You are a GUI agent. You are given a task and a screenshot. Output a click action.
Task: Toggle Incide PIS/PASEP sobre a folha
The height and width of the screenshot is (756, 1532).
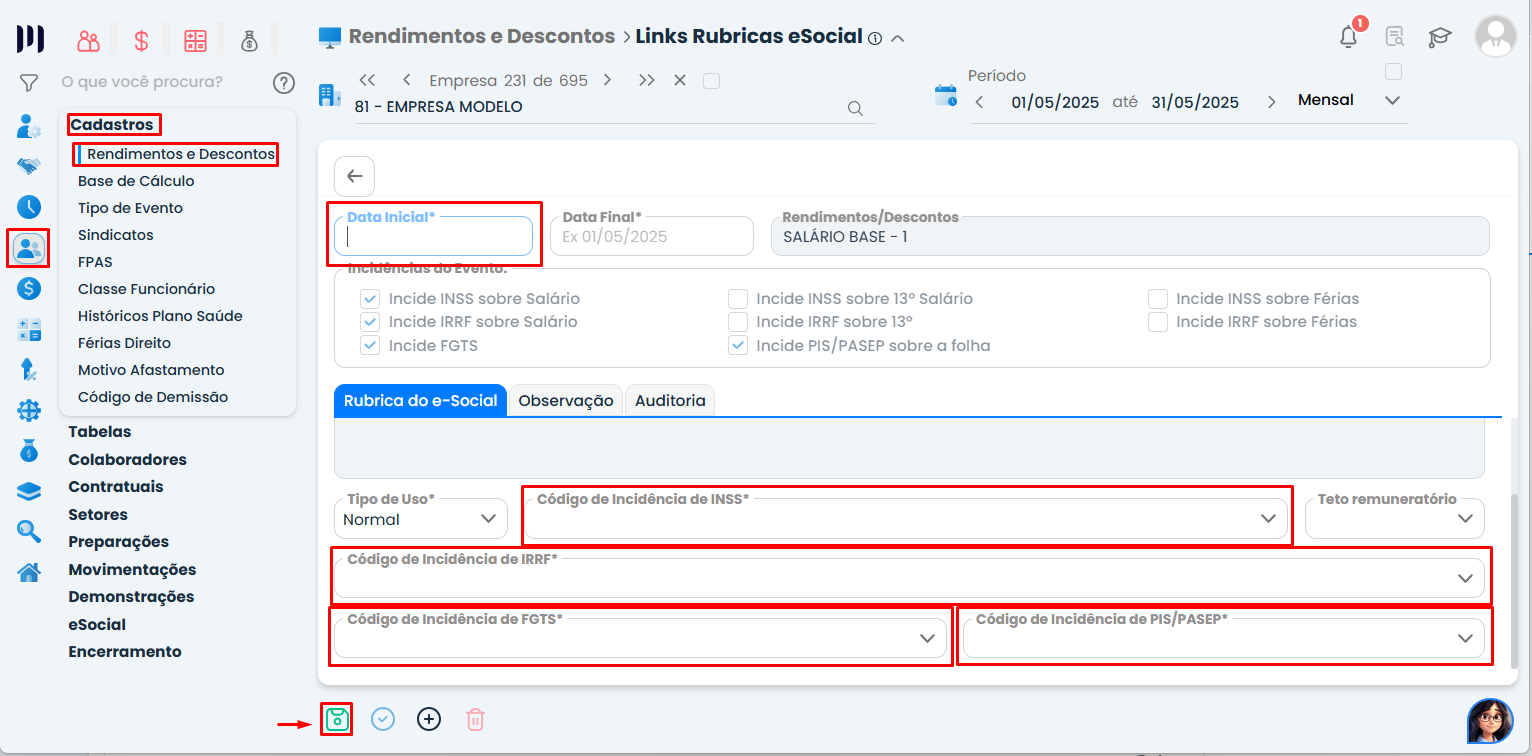pos(738,345)
